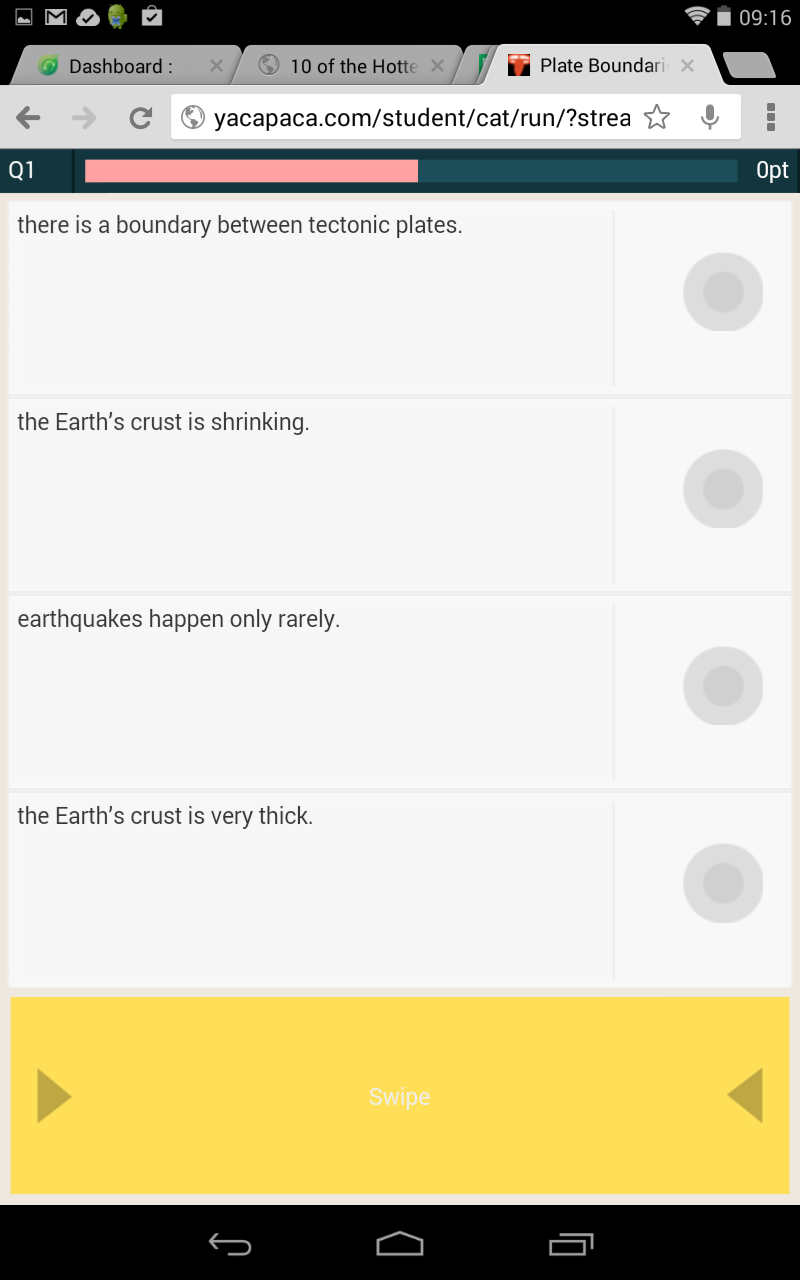The width and height of the screenshot is (800, 1280).
Task: Open Android recent apps button
Action: [571, 1244]
